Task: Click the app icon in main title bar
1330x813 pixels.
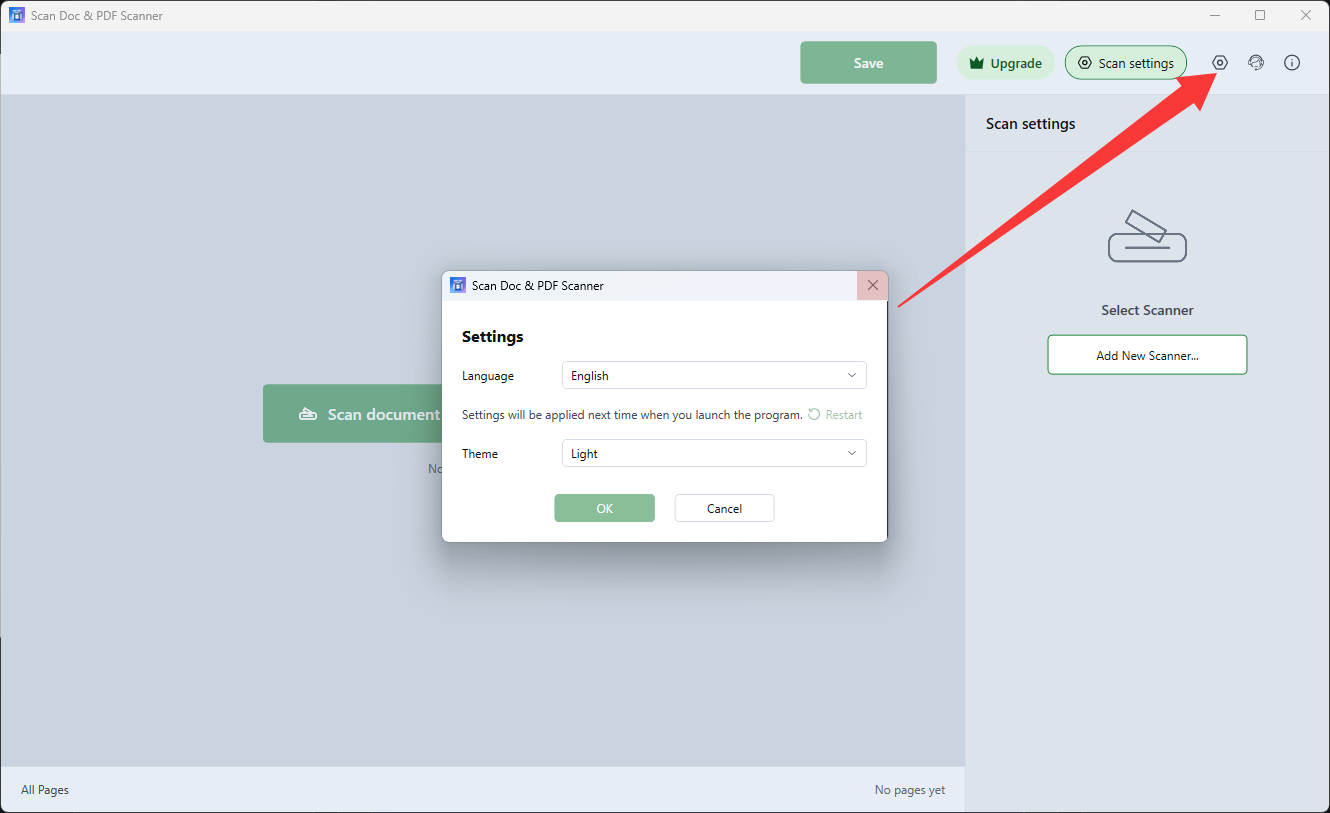Action: coord(17,15)
